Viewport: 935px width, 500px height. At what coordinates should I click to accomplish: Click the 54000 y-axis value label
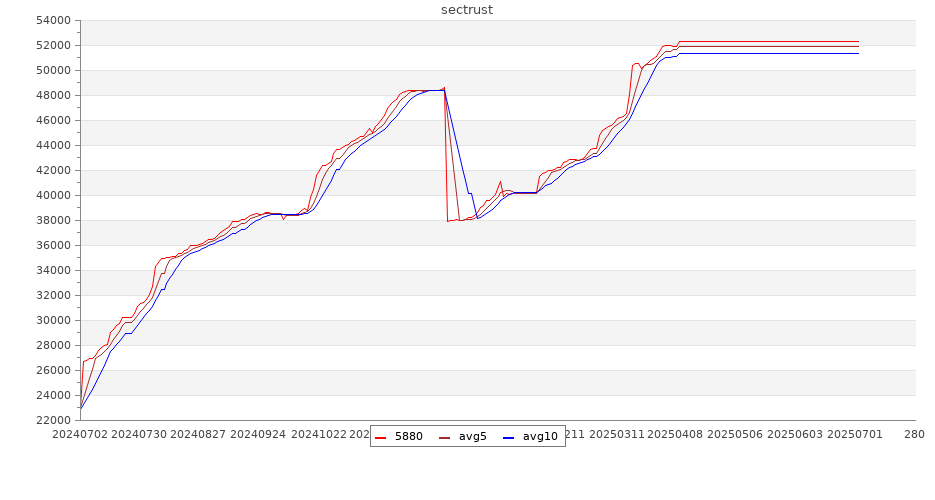click(x=53, y=20)
